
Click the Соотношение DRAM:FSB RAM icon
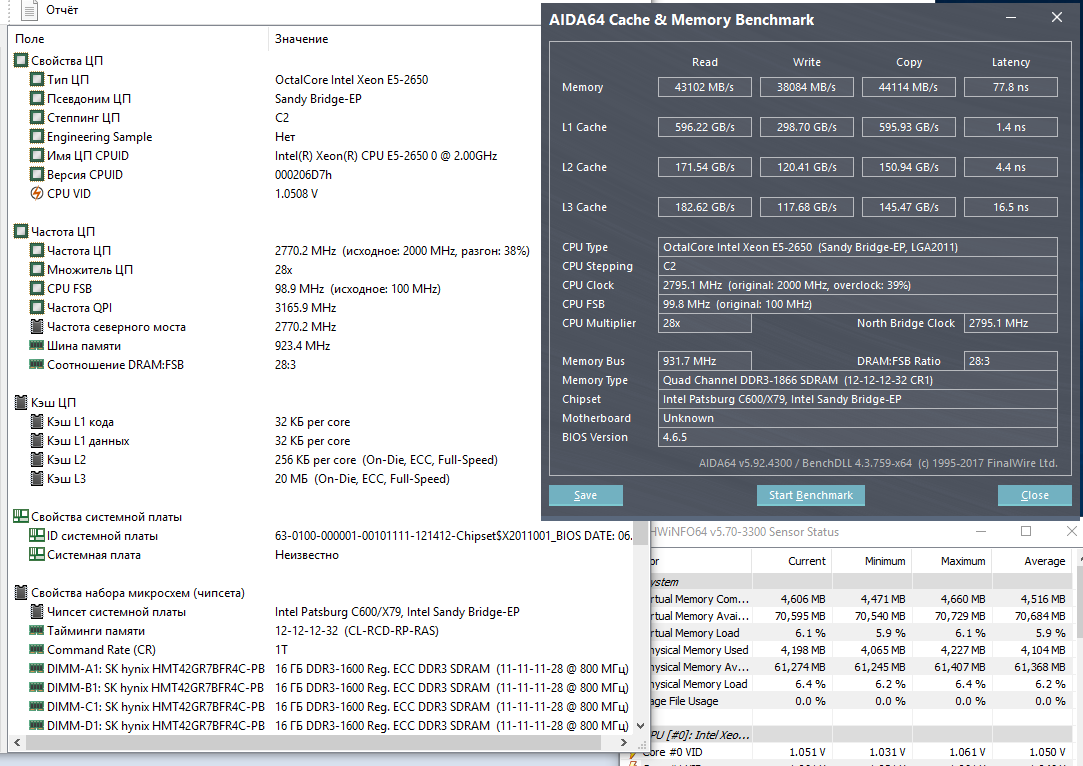click(x=37, y=365)
